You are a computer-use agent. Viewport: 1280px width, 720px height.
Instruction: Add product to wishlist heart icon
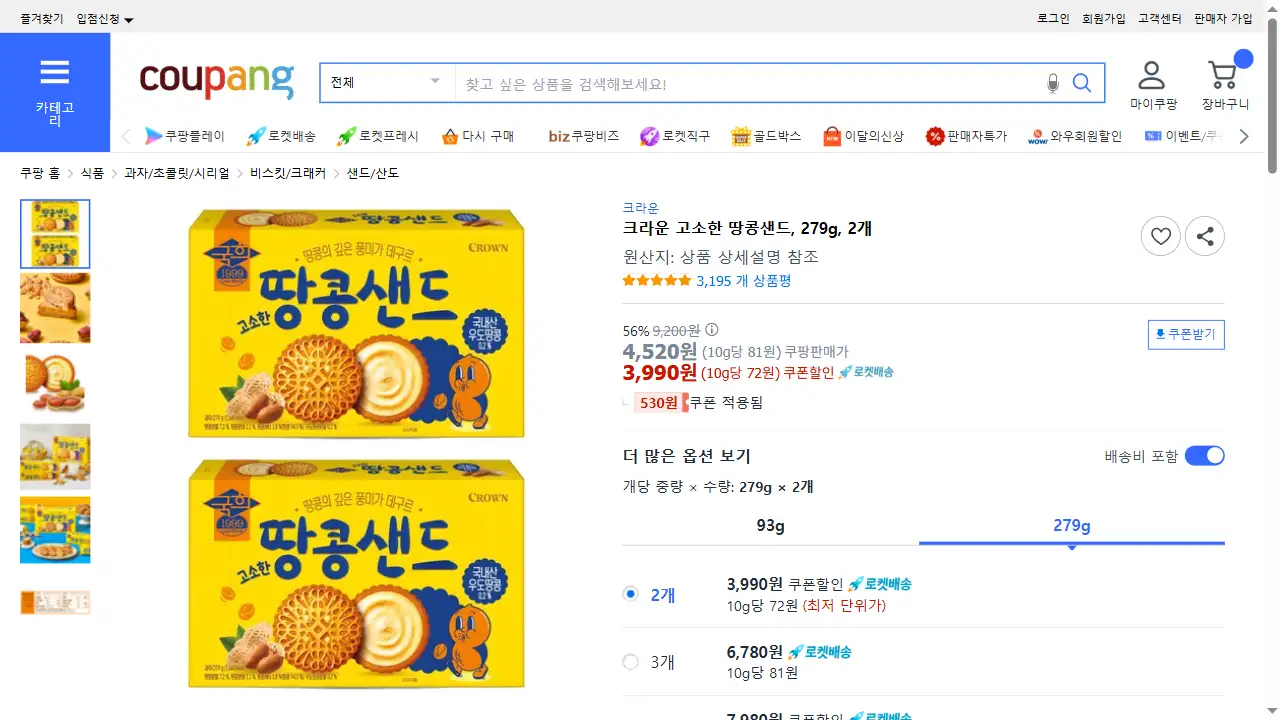tap(1161, 237)
